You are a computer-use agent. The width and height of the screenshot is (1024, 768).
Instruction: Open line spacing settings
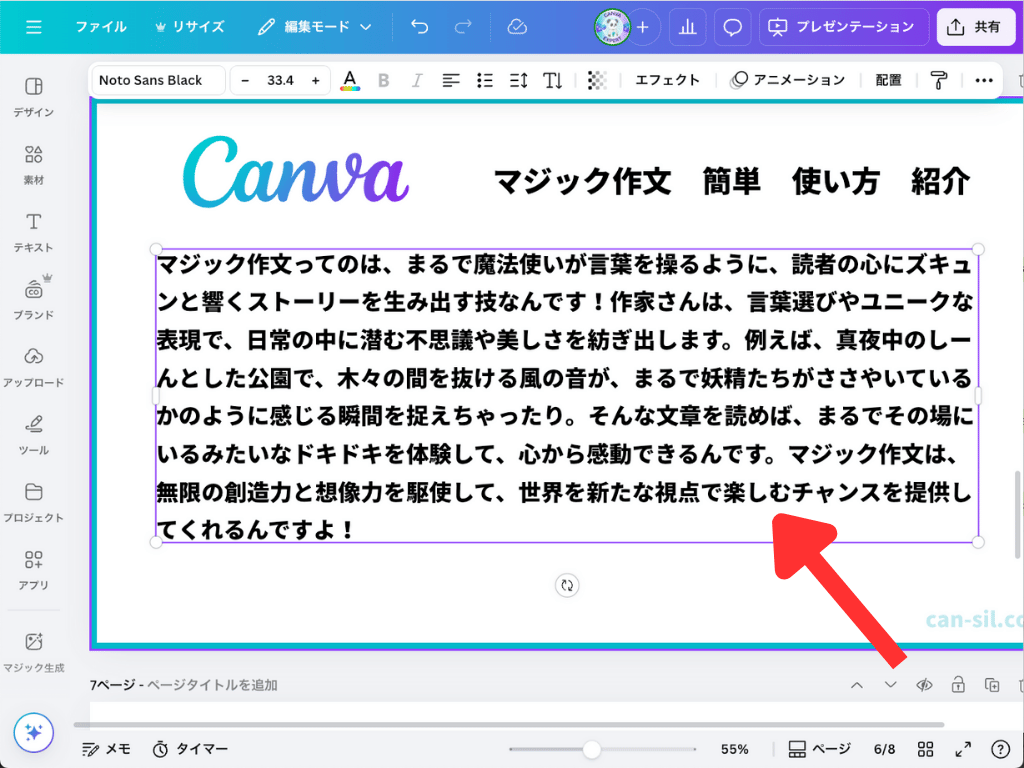(519, 80)
